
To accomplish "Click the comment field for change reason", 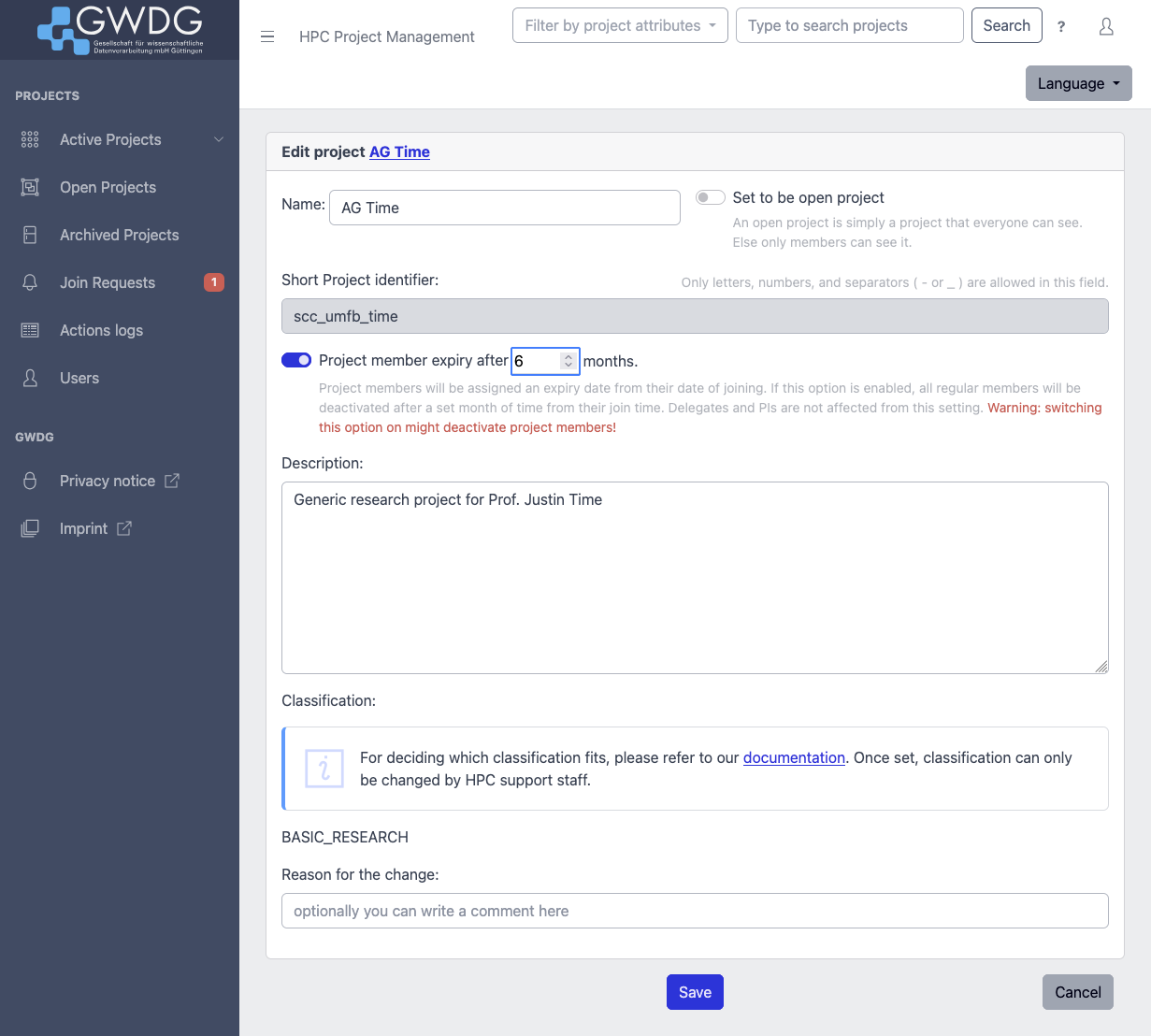I will [x=695, y=910].
